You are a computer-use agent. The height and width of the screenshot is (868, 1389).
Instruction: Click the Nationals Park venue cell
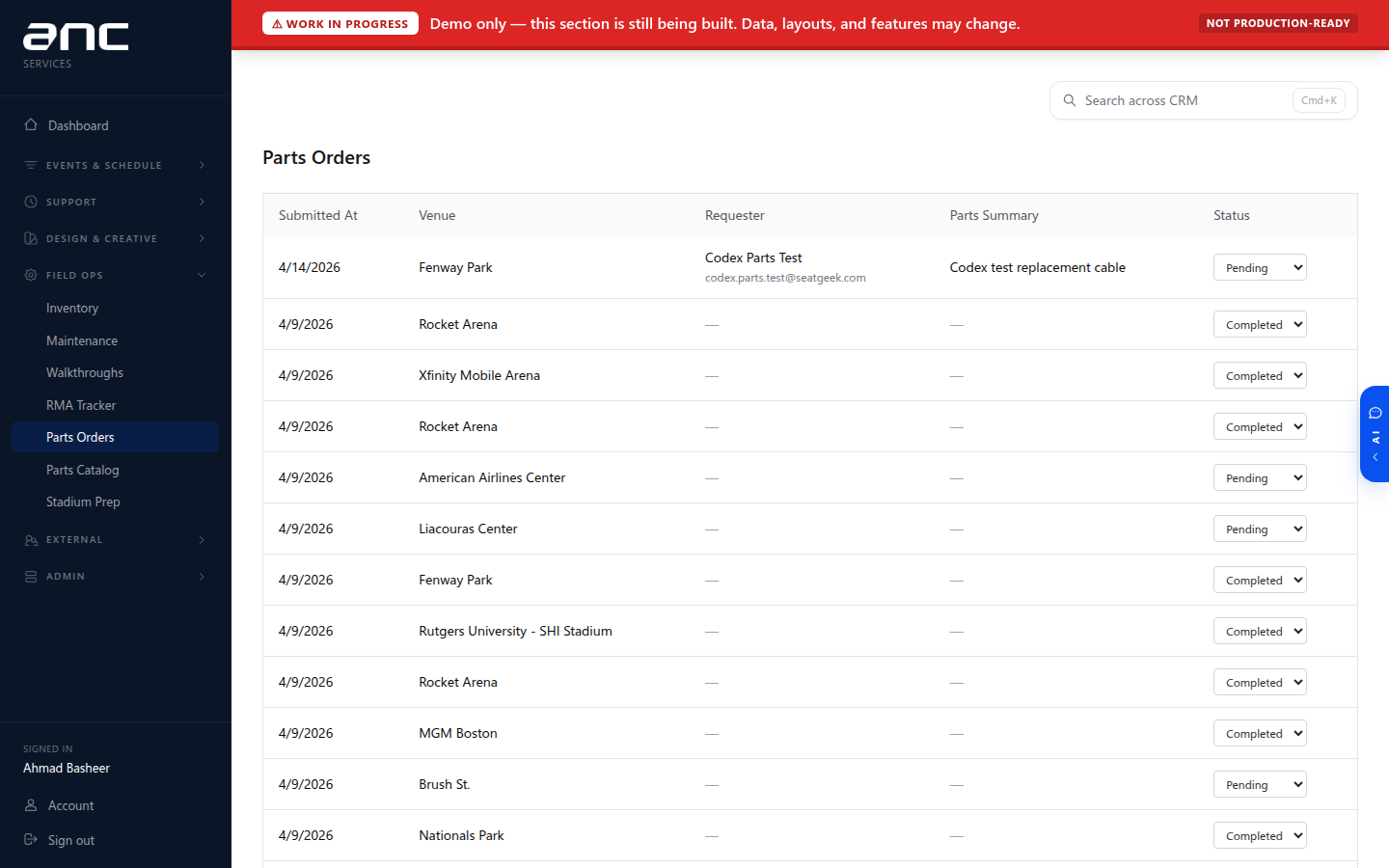point(461,835)
